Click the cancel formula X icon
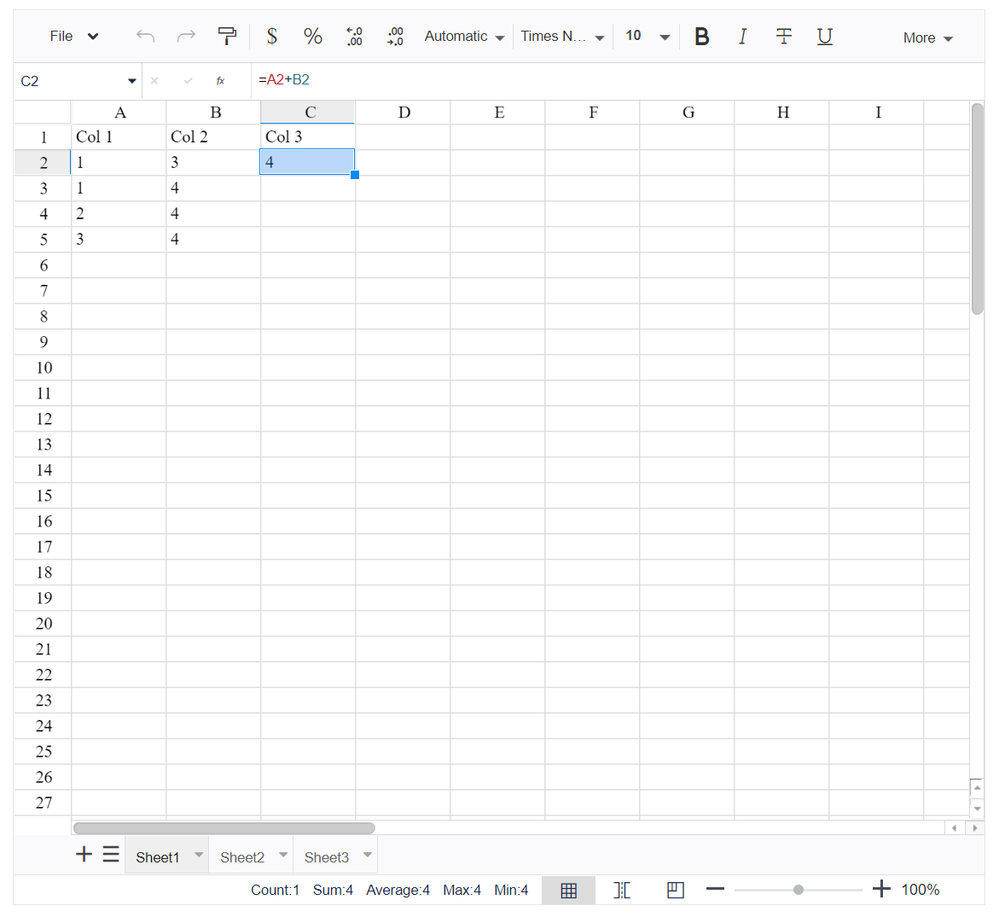The height and width of the screenshot is (917, 999). point(154,81)
